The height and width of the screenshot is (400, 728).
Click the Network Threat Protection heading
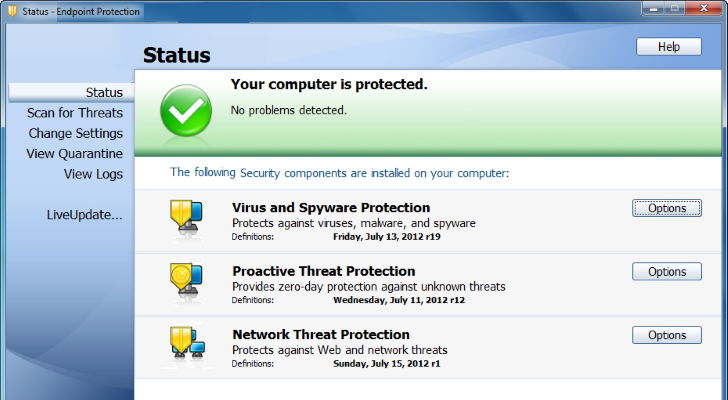pyautogui.click(x=321, y=334)
